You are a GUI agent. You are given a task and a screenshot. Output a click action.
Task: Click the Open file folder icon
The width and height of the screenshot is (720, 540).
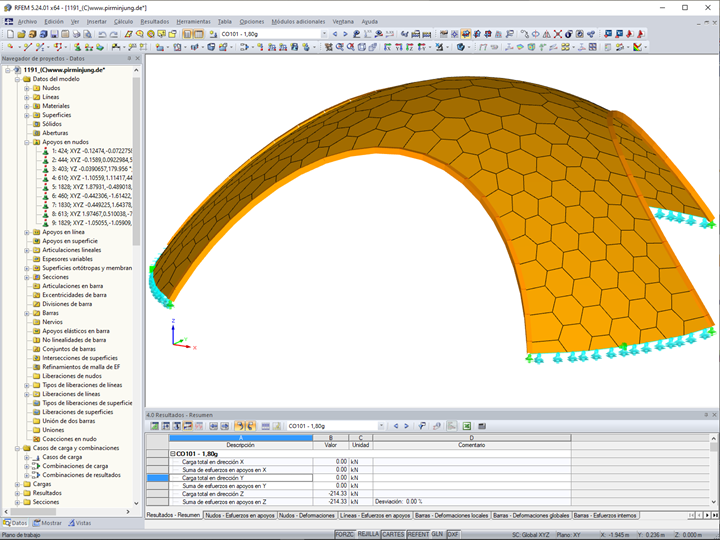coord(21,34)
